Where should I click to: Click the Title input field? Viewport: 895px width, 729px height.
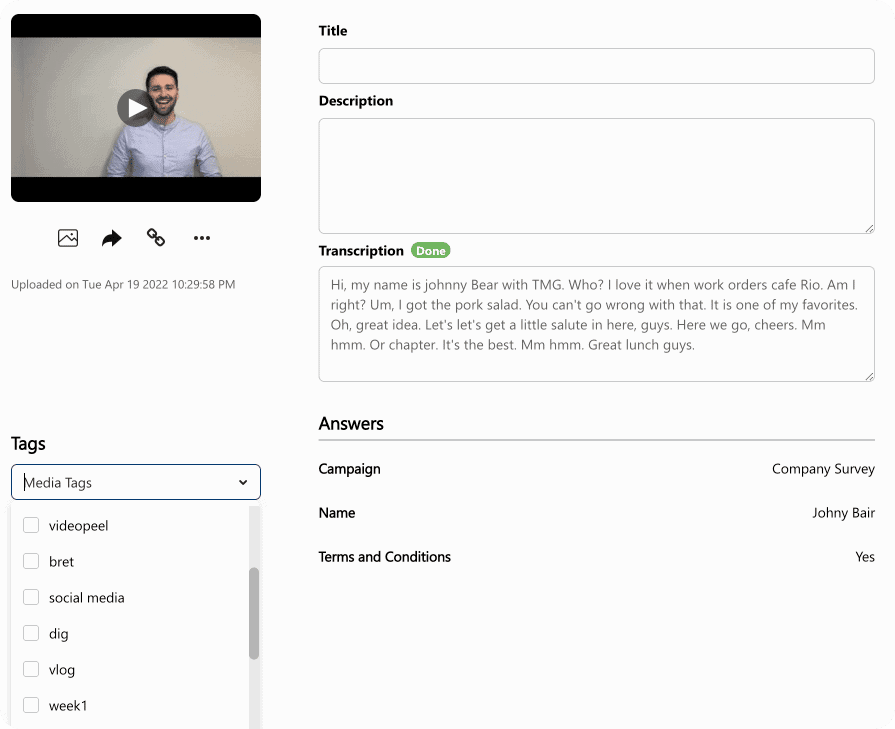coord(596,66)
